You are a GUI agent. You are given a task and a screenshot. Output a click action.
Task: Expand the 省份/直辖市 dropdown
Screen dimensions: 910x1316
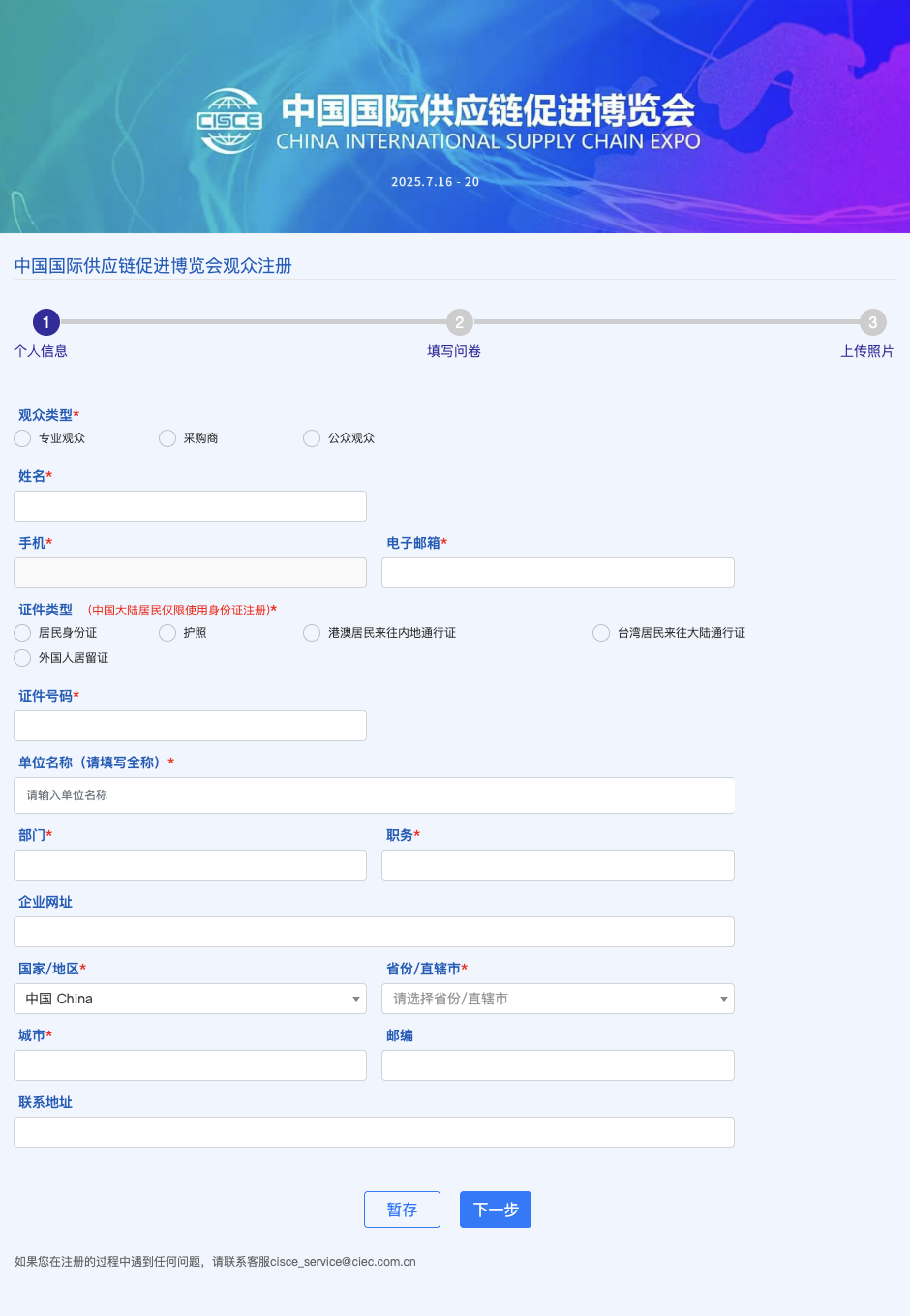coord(558,999)
